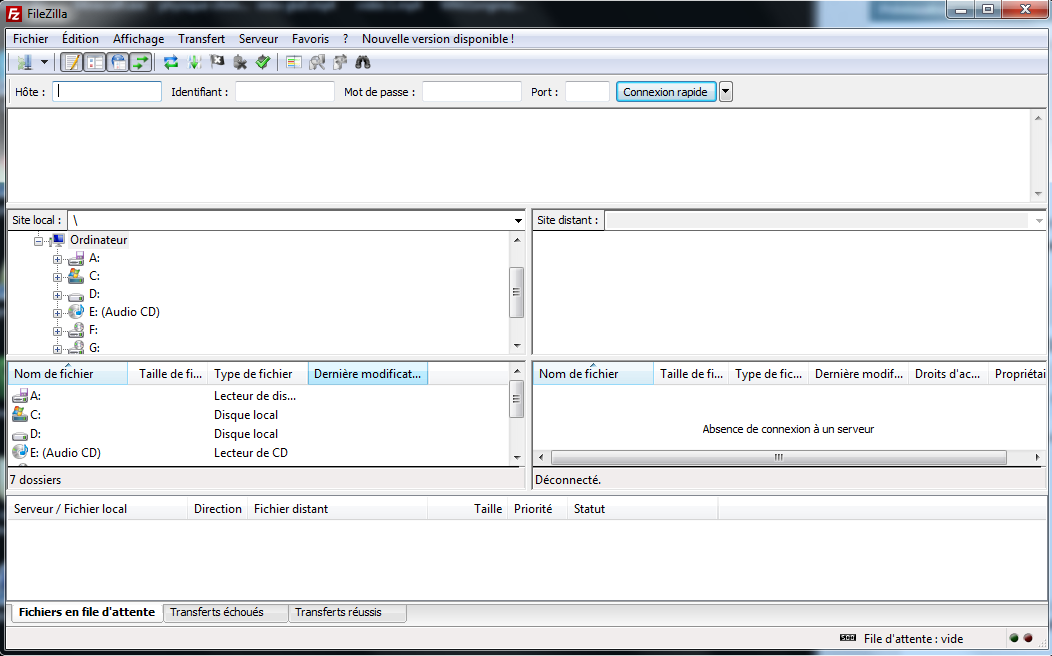Image resolution: width=1052 pixels, height=656 pixels.
Task: Open file search binoculars icon
Action: click(x=363, y=62)
